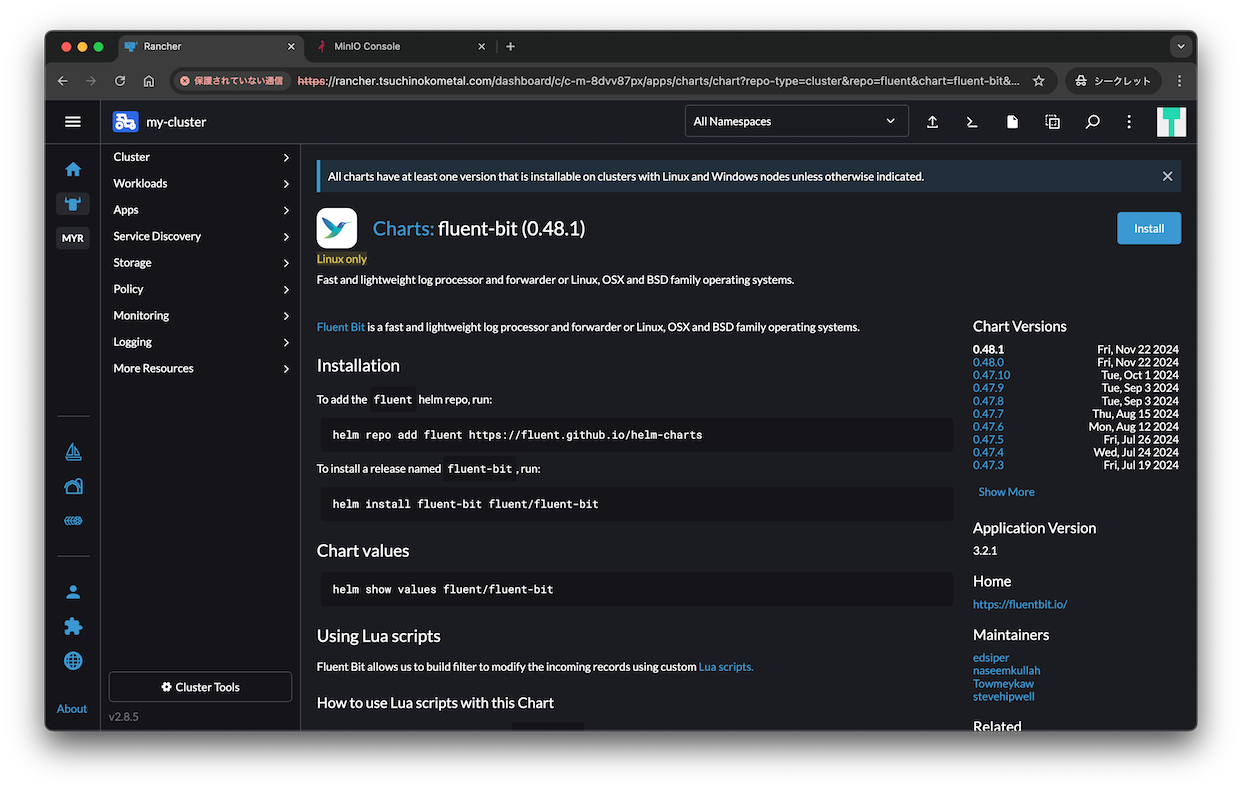
Task: Click the About link
Action: [72, 709]
